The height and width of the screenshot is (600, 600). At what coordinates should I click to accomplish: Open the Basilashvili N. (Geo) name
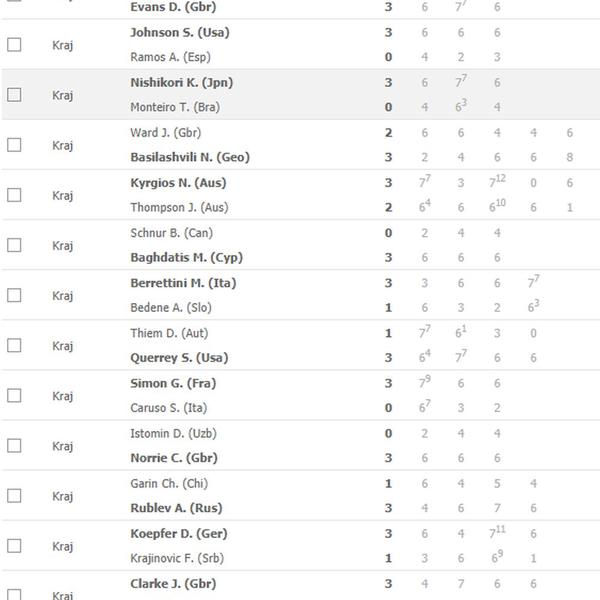[190, 157]
